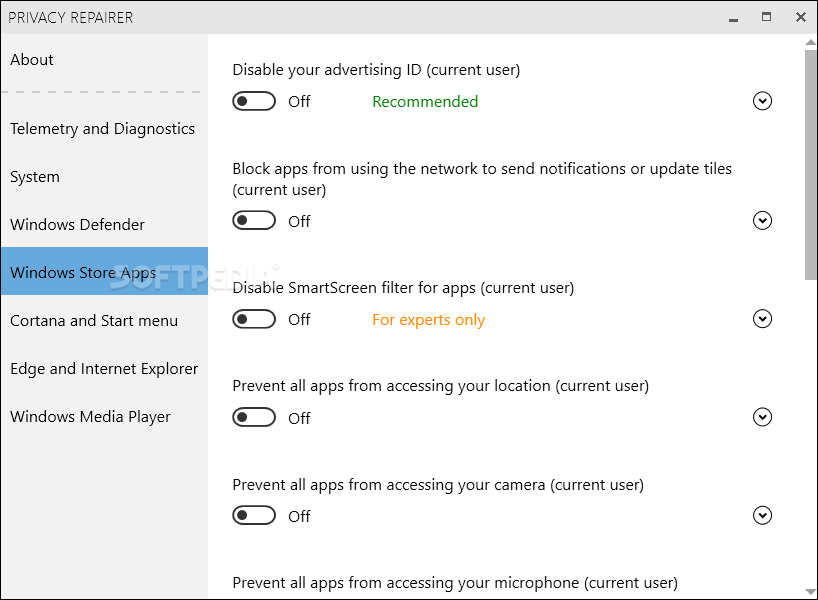Open Telemetry and Diagnostics section

pos(104,128)
